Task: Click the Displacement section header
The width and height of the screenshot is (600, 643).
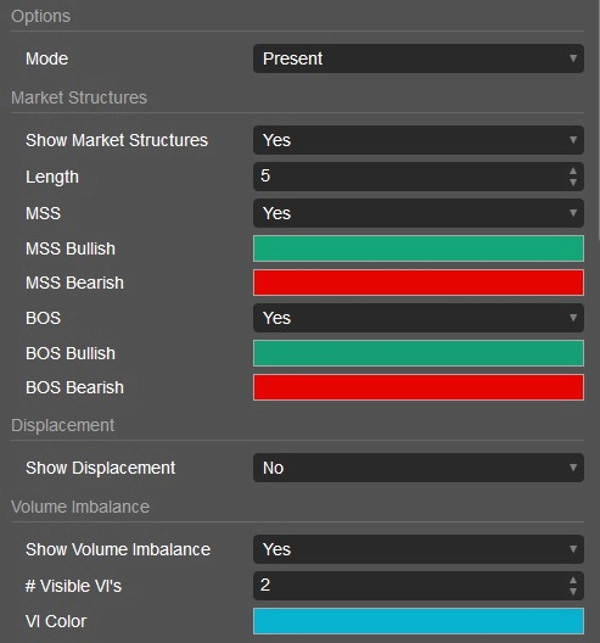Action: tap(63, 425)
